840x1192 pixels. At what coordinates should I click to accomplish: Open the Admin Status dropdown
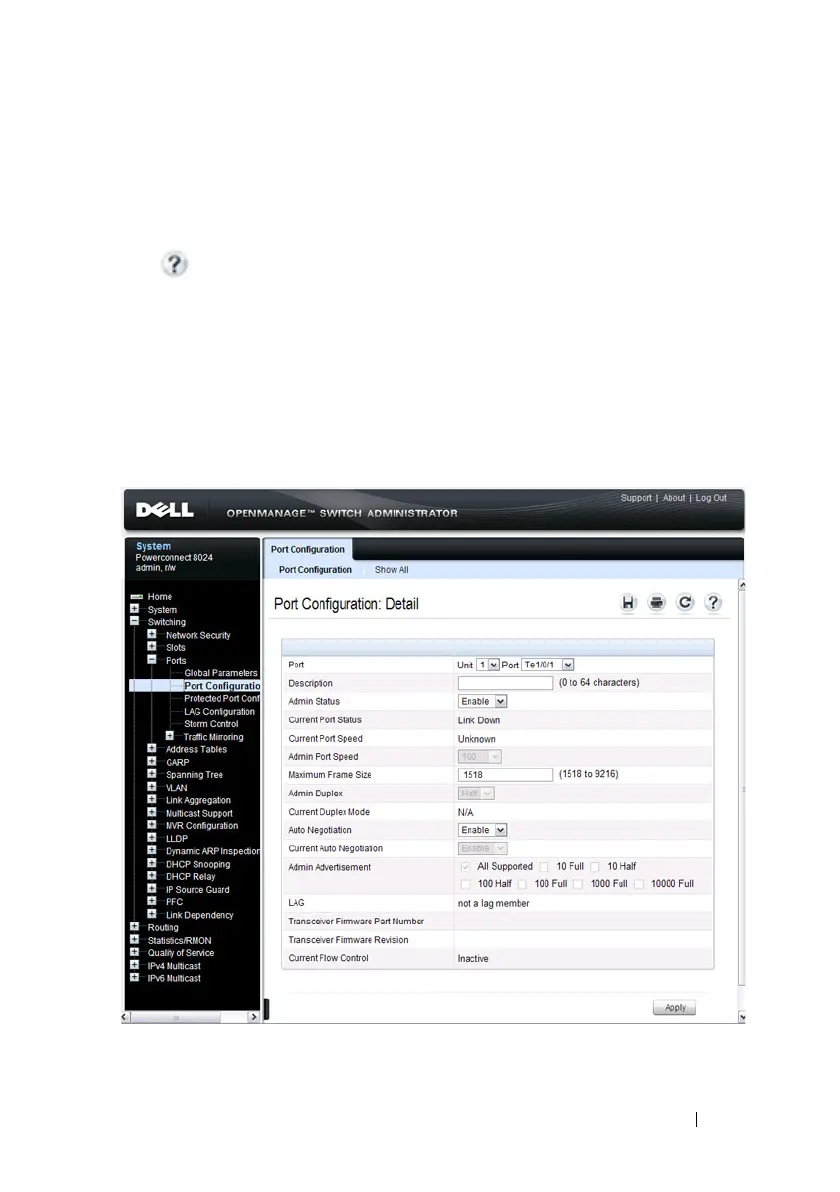pyautogui.click(x=483, y=702)
